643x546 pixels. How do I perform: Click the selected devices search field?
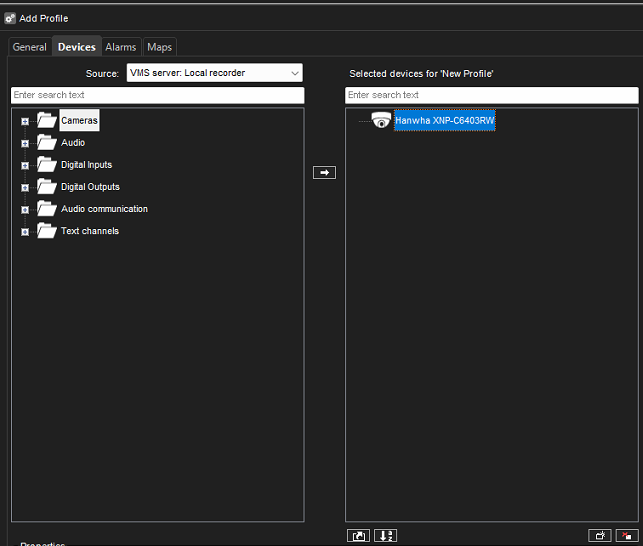pos(491,95)
